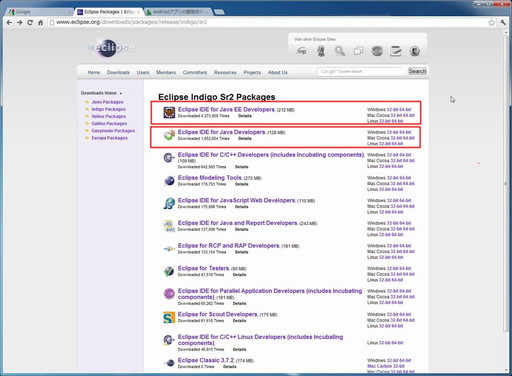This screenshot has width=512, height=376.
Task: Open the Downloads menu item
Action: point(118,72)
